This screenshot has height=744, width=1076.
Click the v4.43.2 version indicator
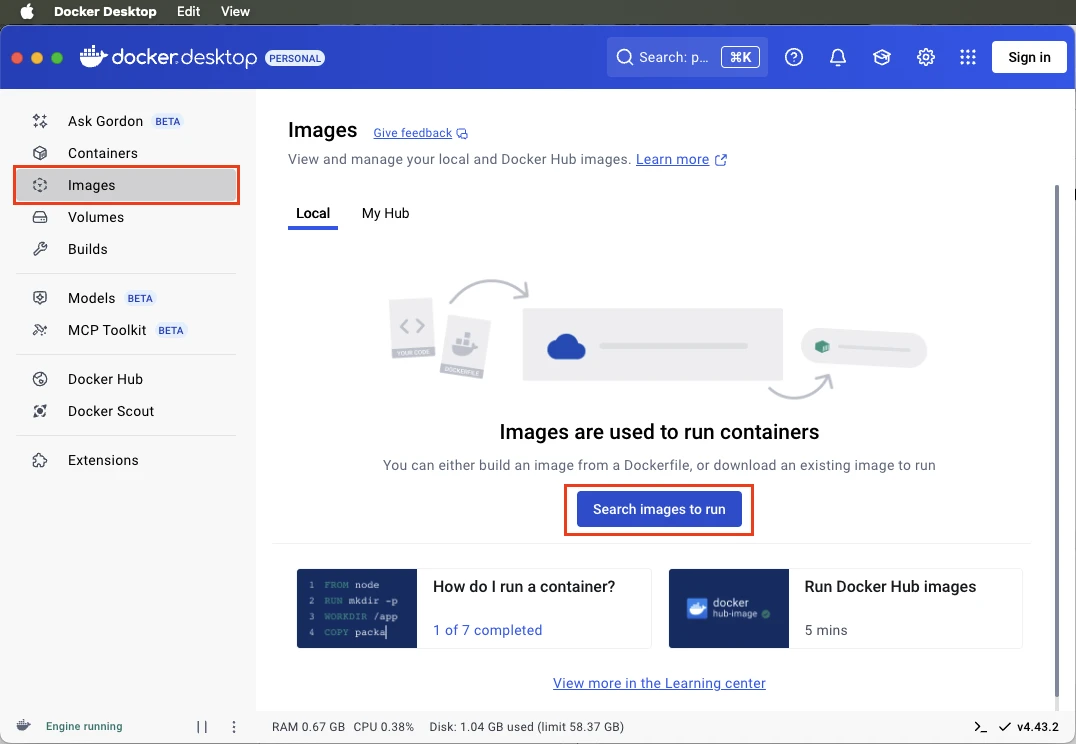click(x=1038, y=727)
